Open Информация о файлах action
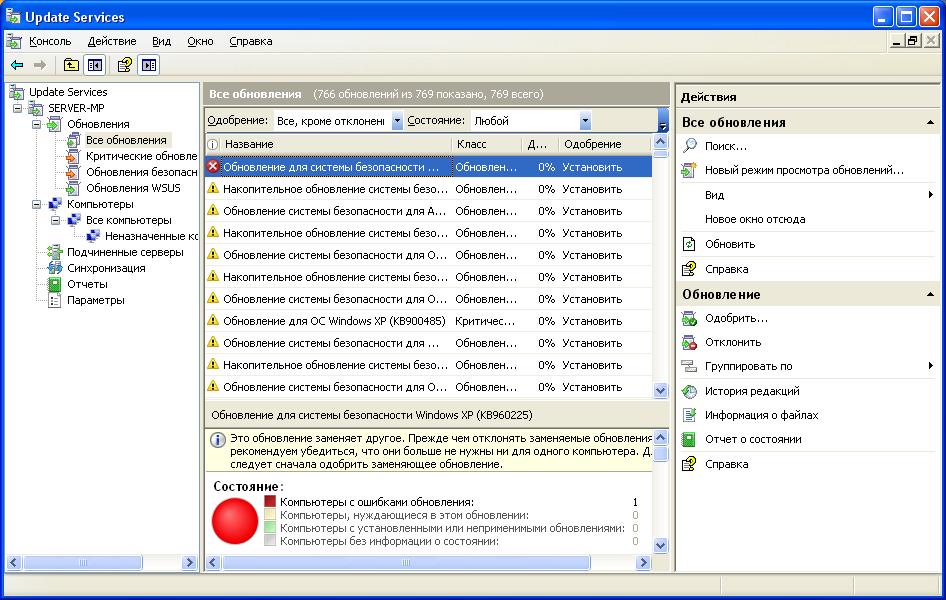The height and width of the screenshot is (600, 946). pos(761,415)
